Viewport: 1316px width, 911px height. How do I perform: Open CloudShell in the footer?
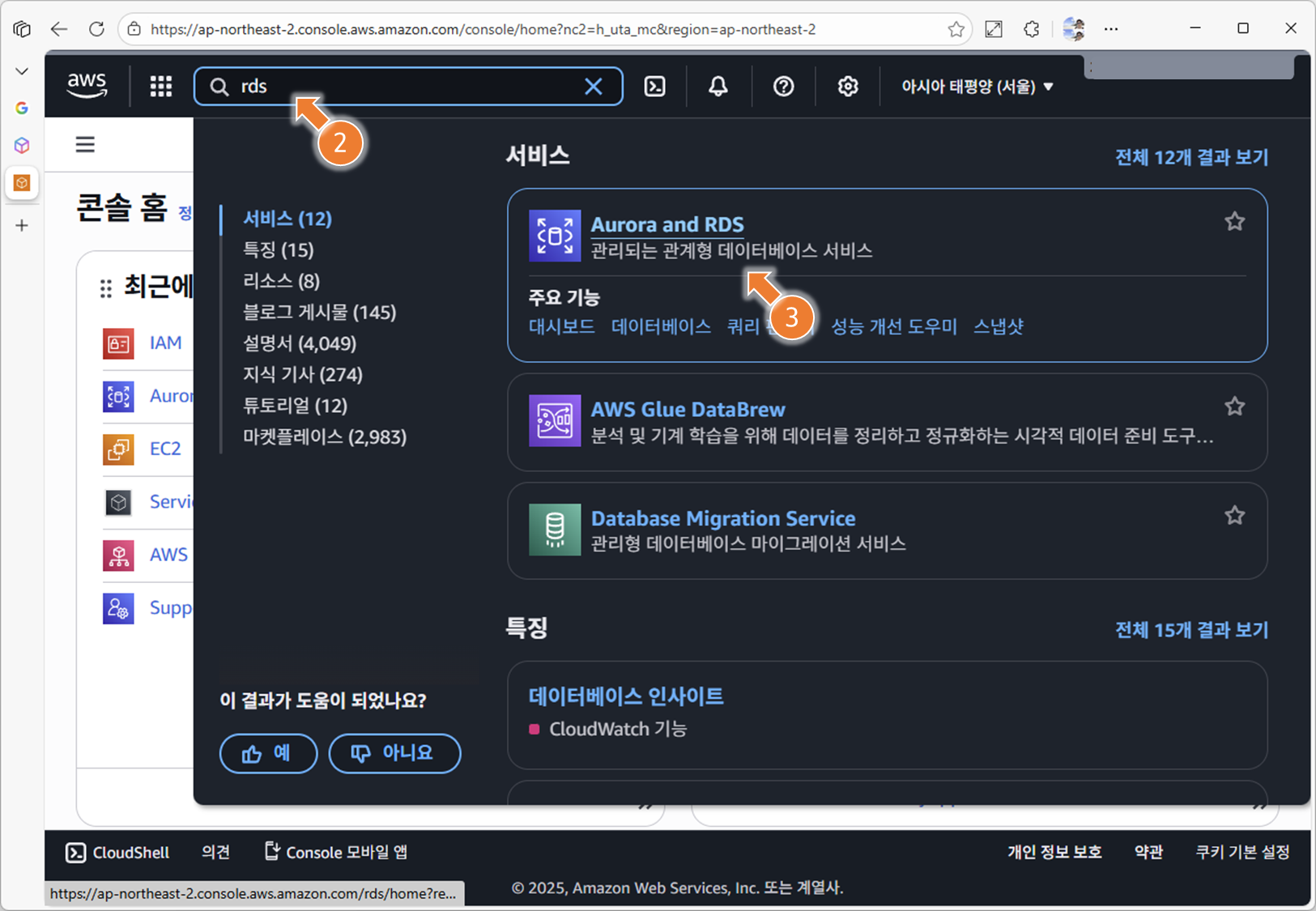[117, 852]
